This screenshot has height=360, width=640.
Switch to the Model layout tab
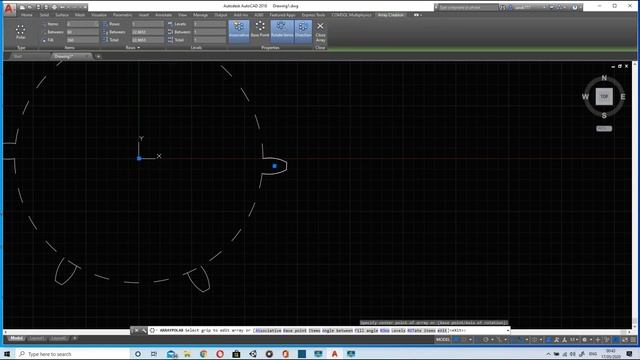[16, 338]
